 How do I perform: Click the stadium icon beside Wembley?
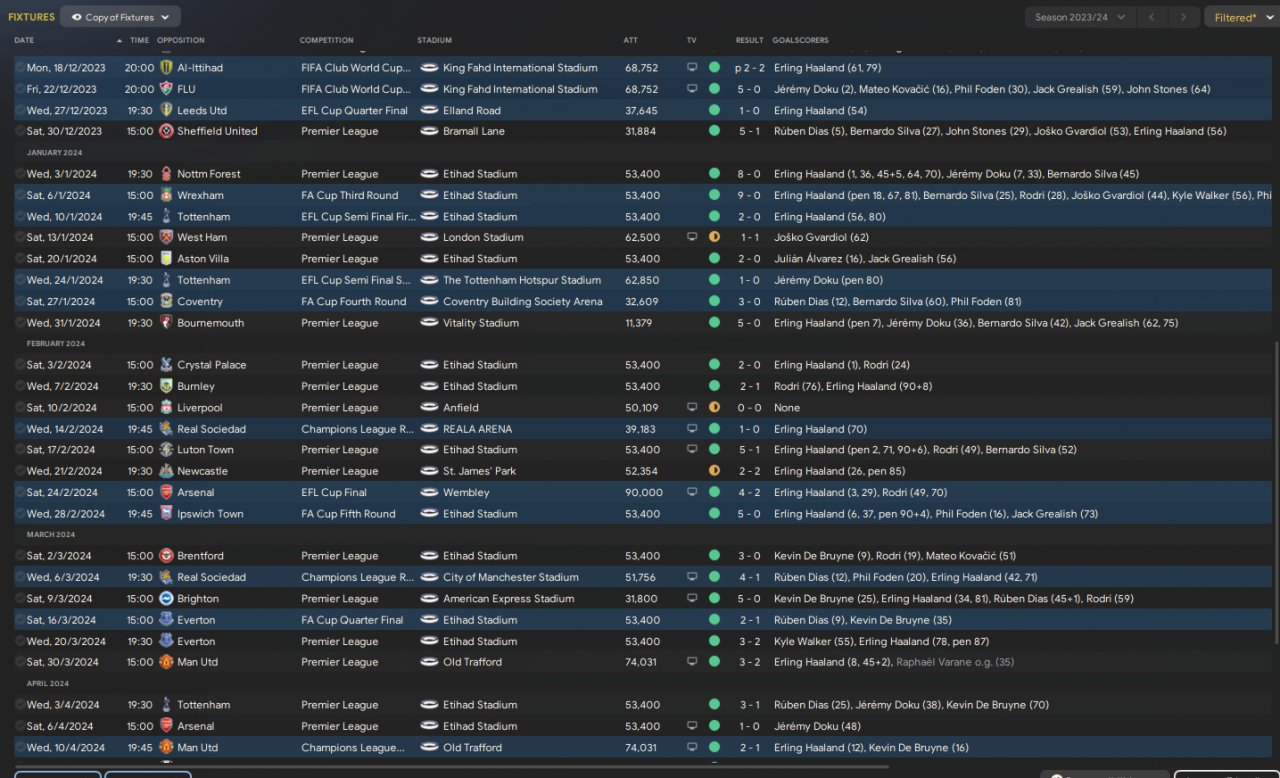[x=430, y=493]
